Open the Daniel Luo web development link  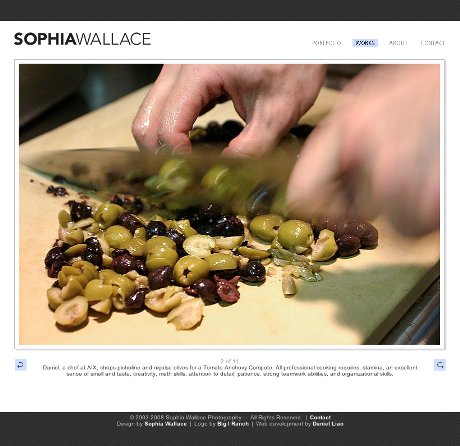point(328,424)
